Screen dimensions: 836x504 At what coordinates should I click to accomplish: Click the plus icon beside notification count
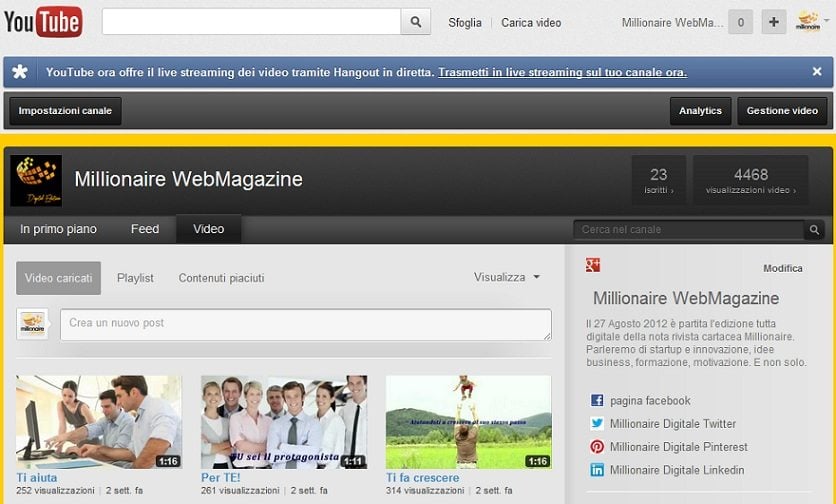[773, 22]
